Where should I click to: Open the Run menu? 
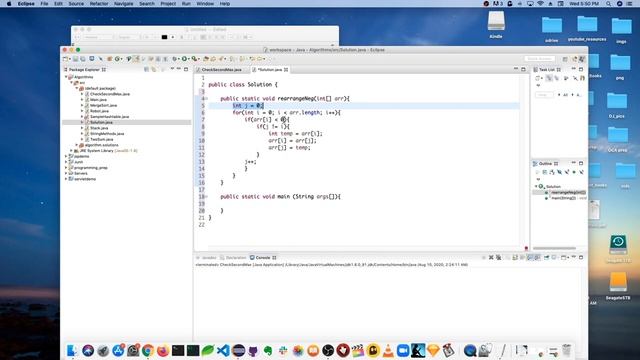tap(186, 4)
